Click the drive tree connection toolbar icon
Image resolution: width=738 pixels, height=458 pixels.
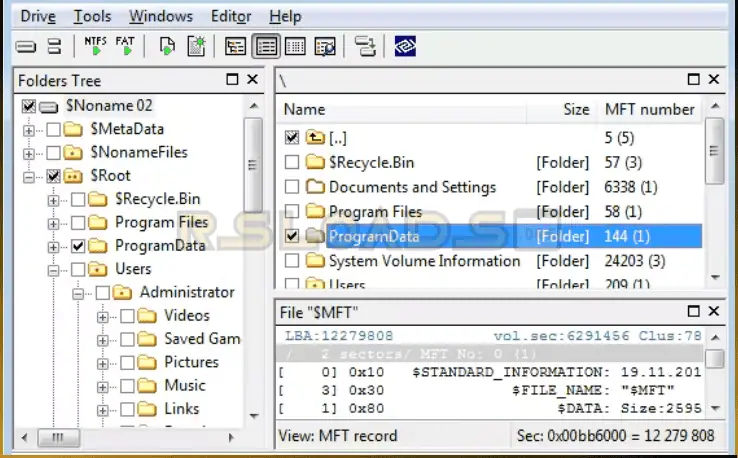(x=365, y=46)
